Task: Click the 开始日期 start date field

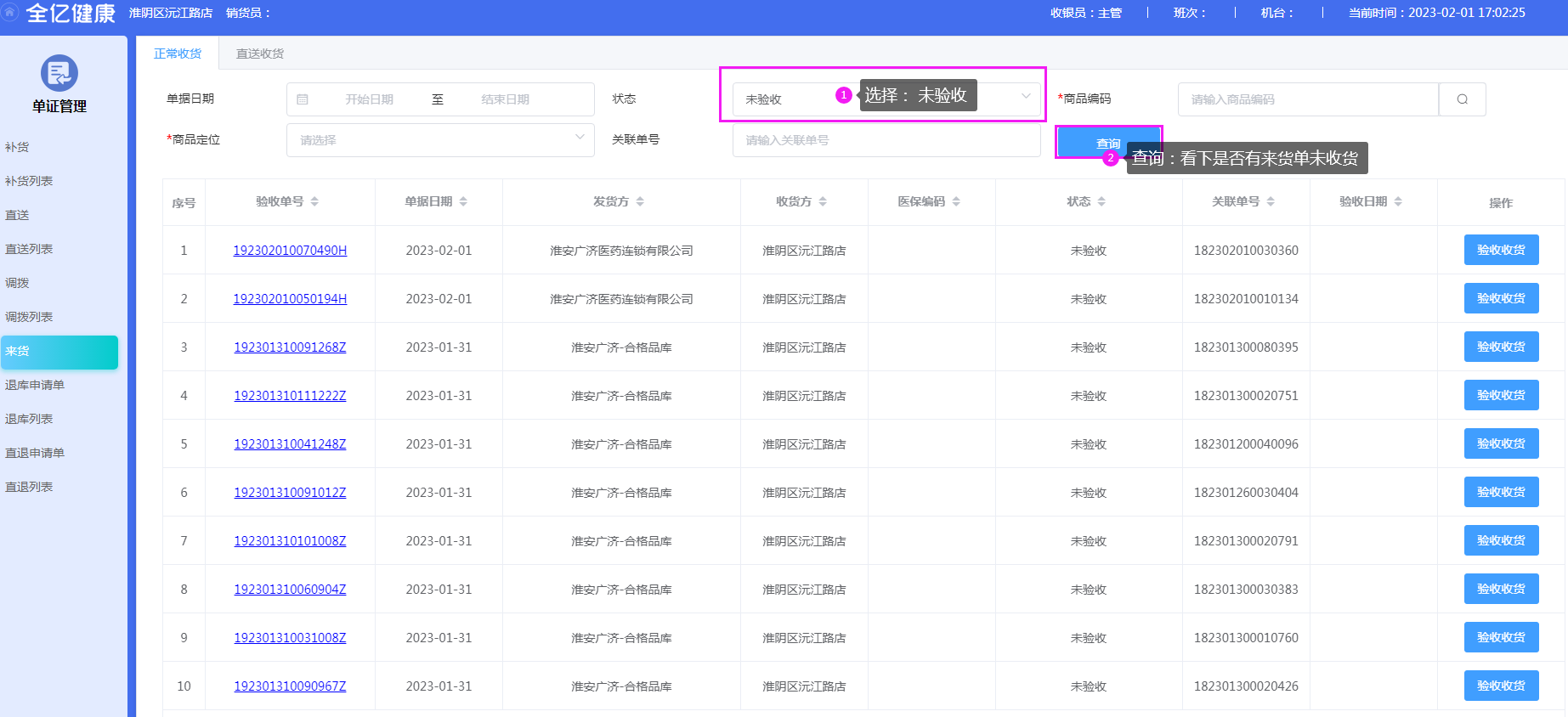Action: pos(369,99)
